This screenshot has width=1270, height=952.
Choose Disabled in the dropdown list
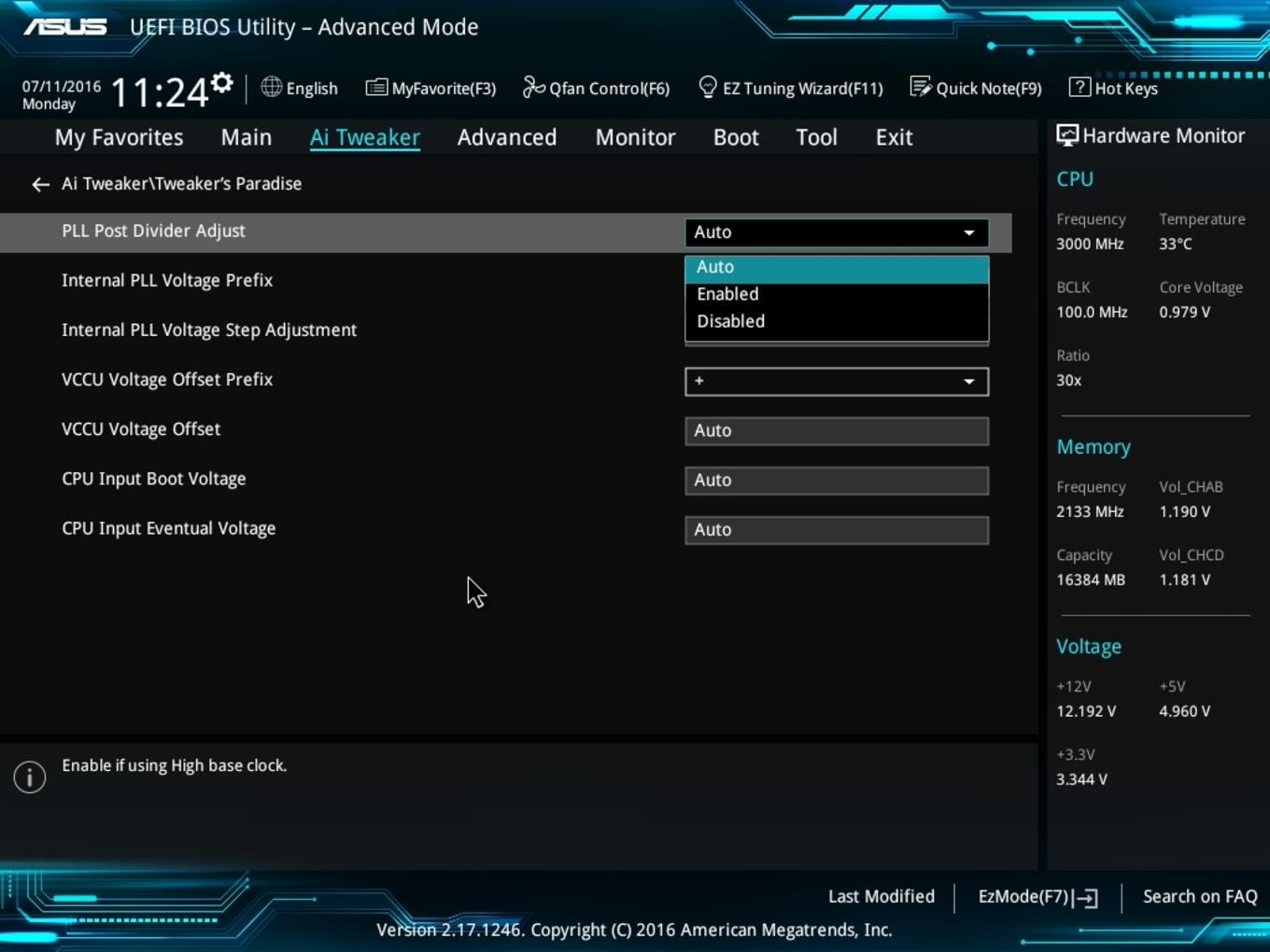837,321
